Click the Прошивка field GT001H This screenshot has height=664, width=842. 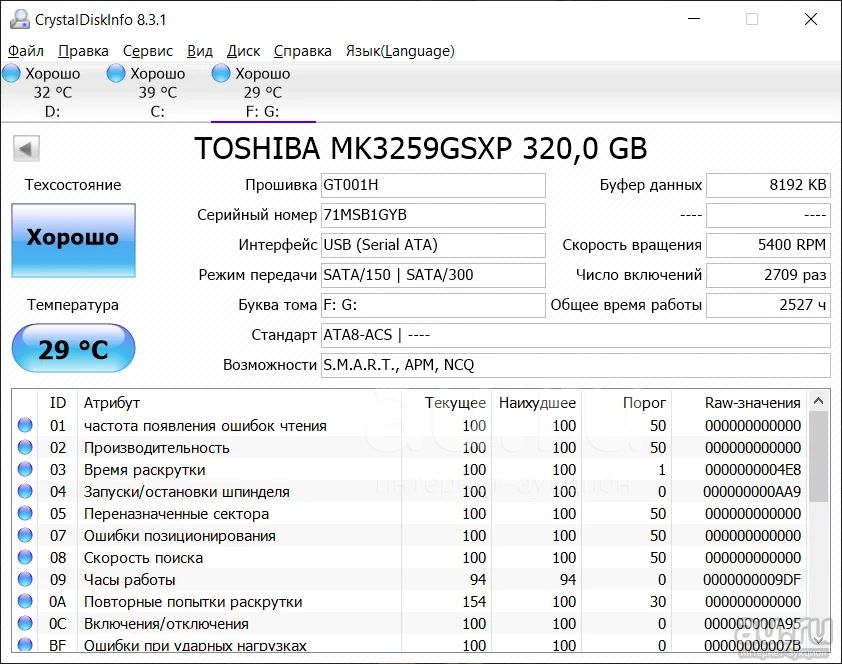tap(433, 185)
